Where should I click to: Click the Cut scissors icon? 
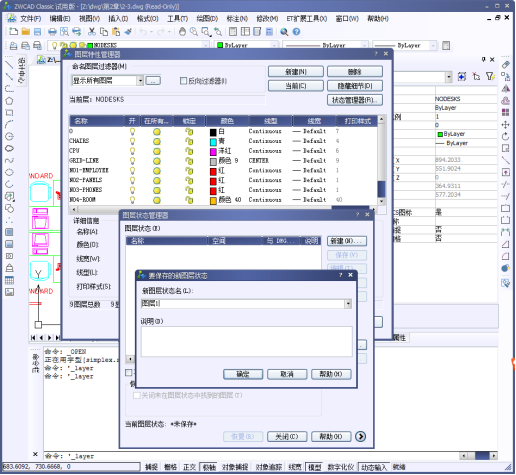click(x=92, y=32)
